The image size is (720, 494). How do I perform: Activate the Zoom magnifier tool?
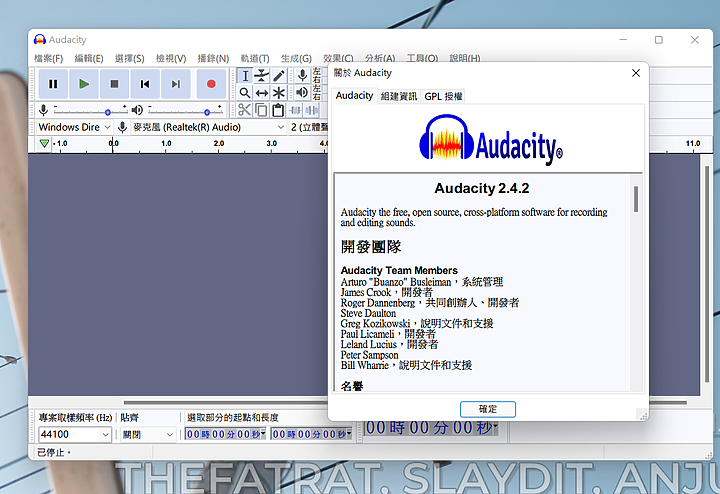tap(245, 93)
